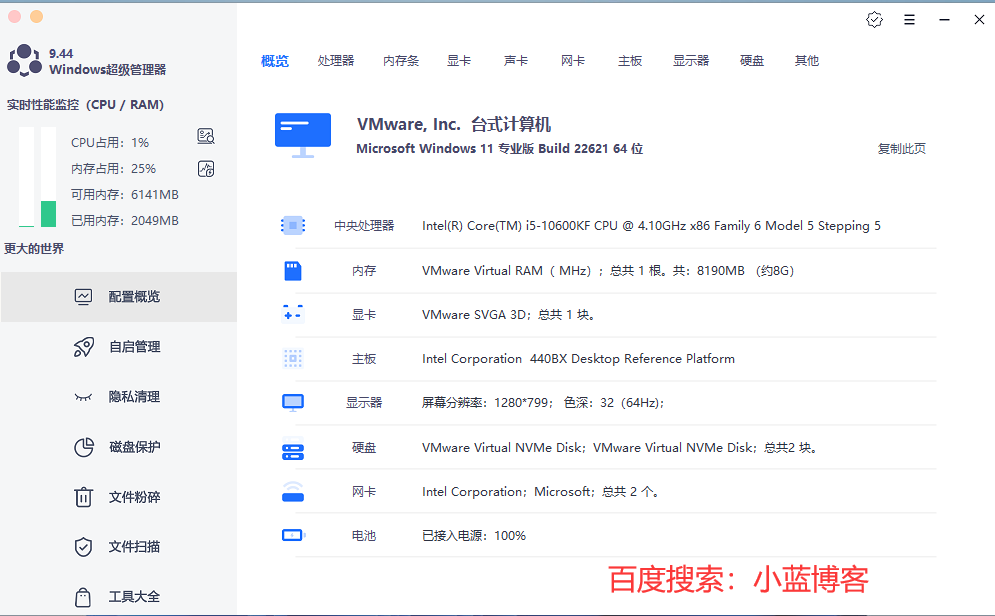Click the 文件粉碎 trash can icon

click(83, 497)
